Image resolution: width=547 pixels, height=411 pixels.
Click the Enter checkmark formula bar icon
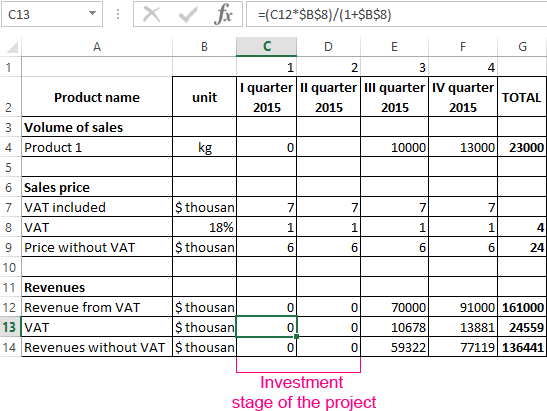coord(188,15)
